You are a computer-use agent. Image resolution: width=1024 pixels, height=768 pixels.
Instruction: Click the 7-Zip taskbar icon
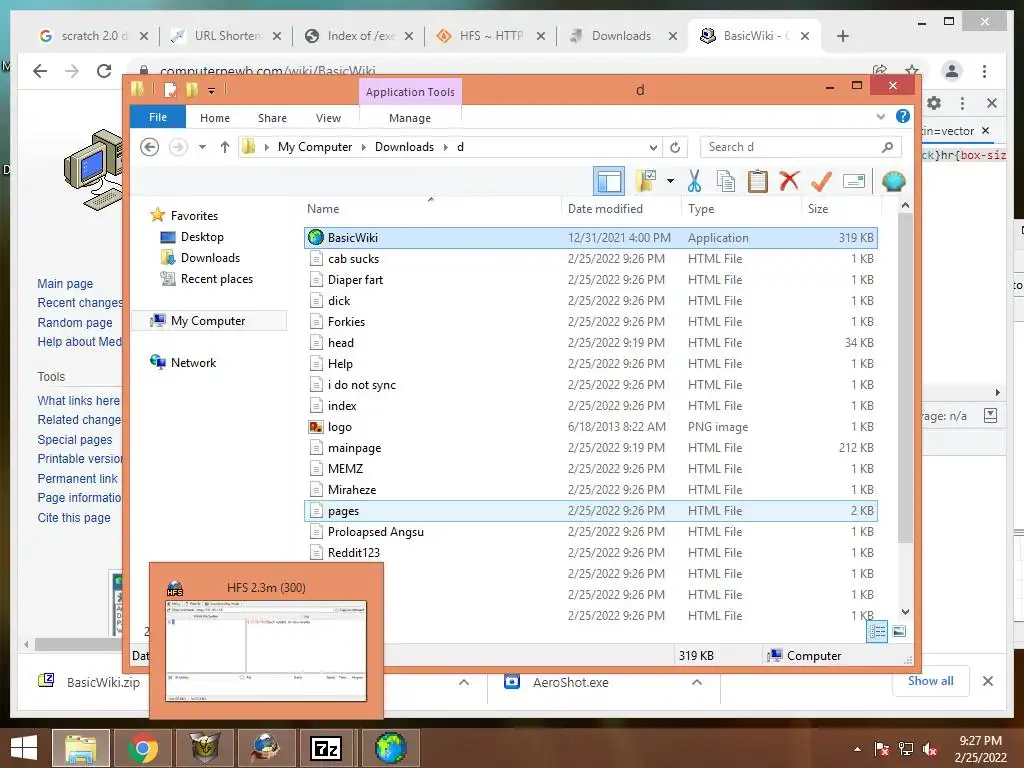coord(327,748)
